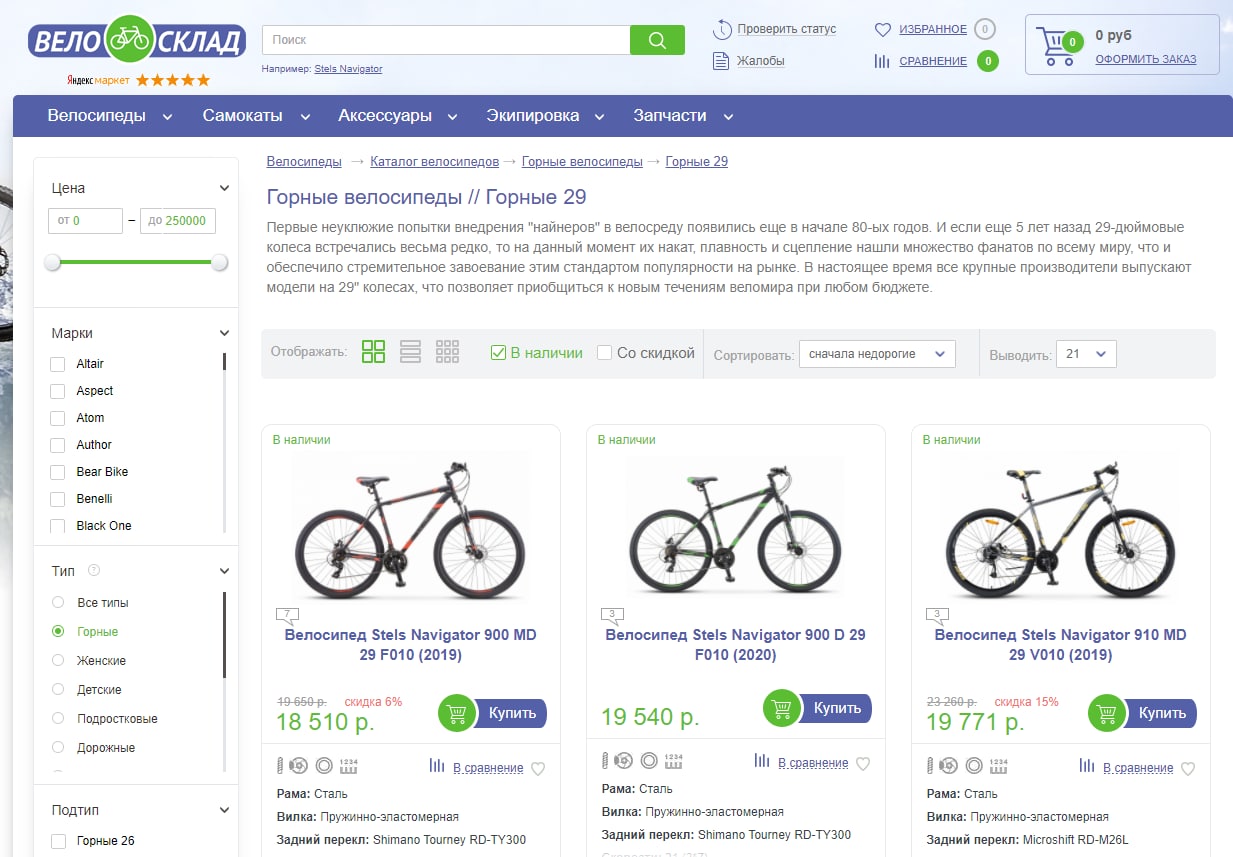1233x857 pixels.
Task: Open the Запчасти menu
Action: [683, 116]
